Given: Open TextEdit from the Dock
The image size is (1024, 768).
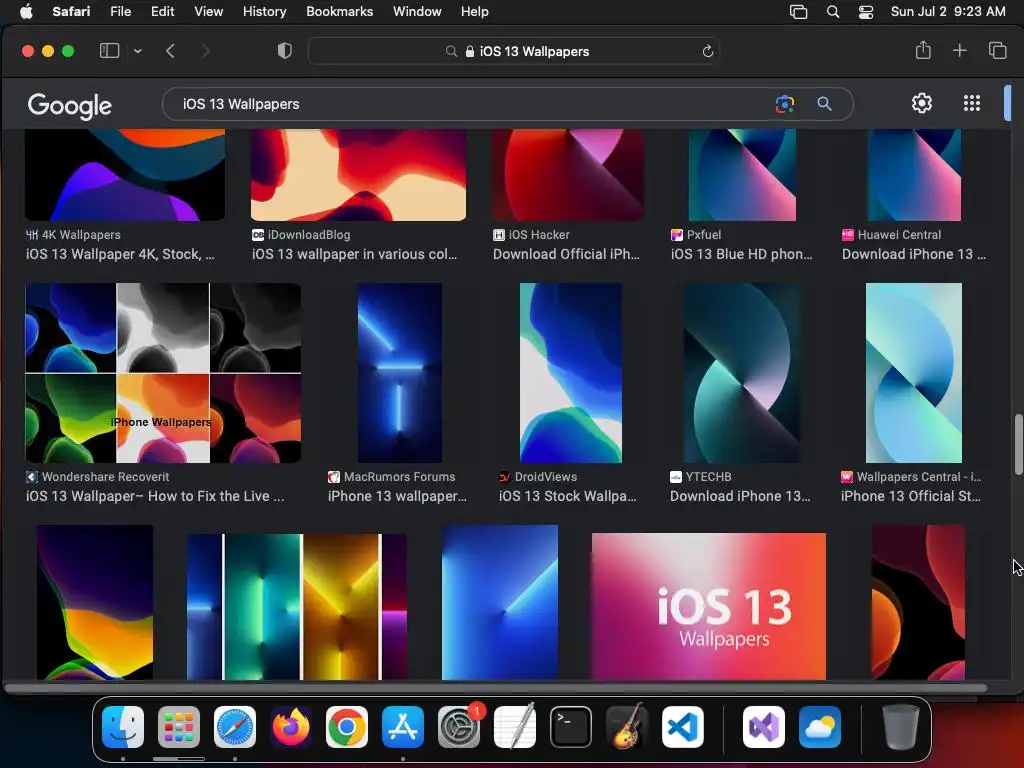Looking at the screenshot, I should pyautogui.click(x=515, y=727).
